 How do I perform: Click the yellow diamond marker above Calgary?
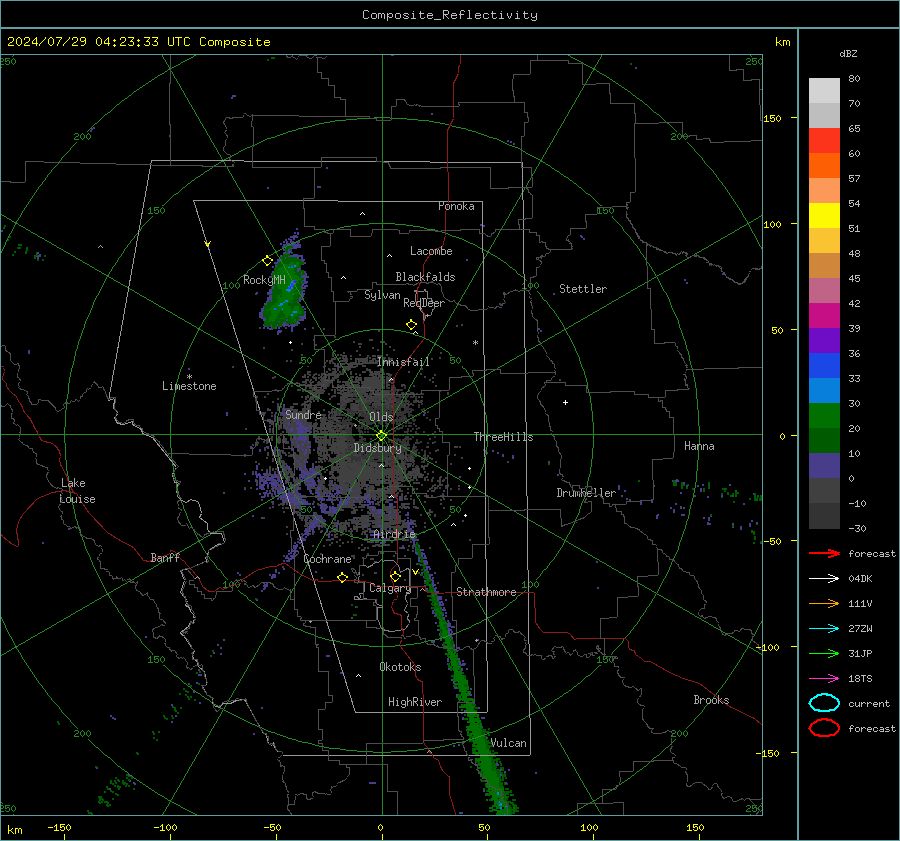point(395,576)
